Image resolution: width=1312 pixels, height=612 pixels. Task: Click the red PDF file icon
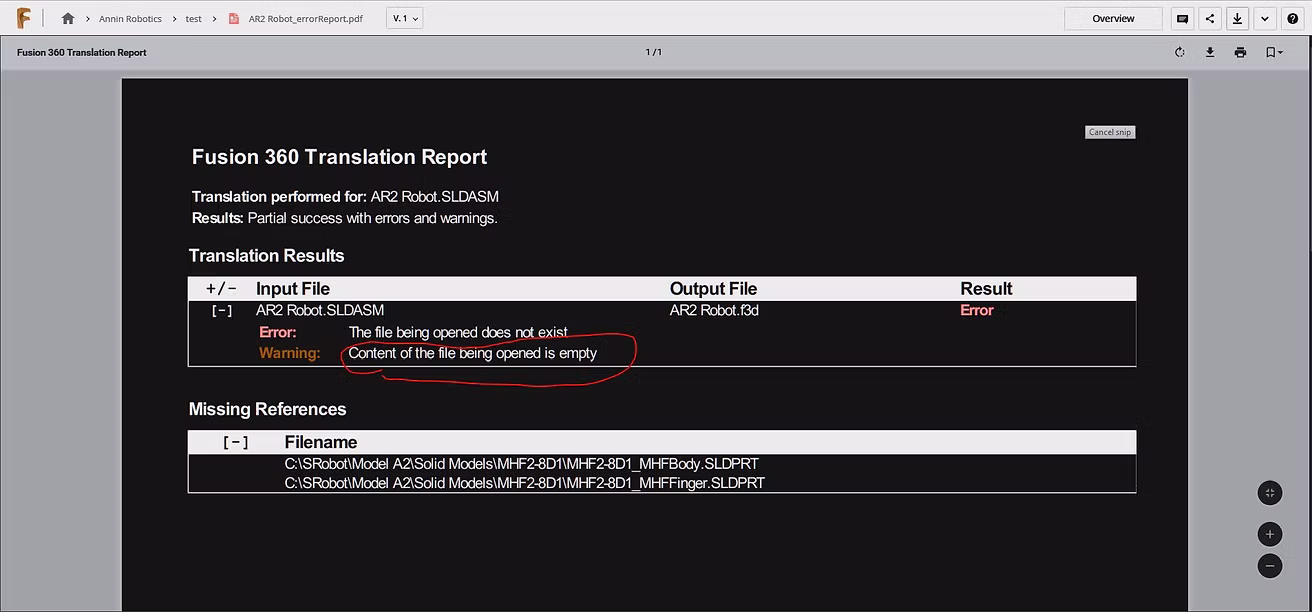[234, 19]
